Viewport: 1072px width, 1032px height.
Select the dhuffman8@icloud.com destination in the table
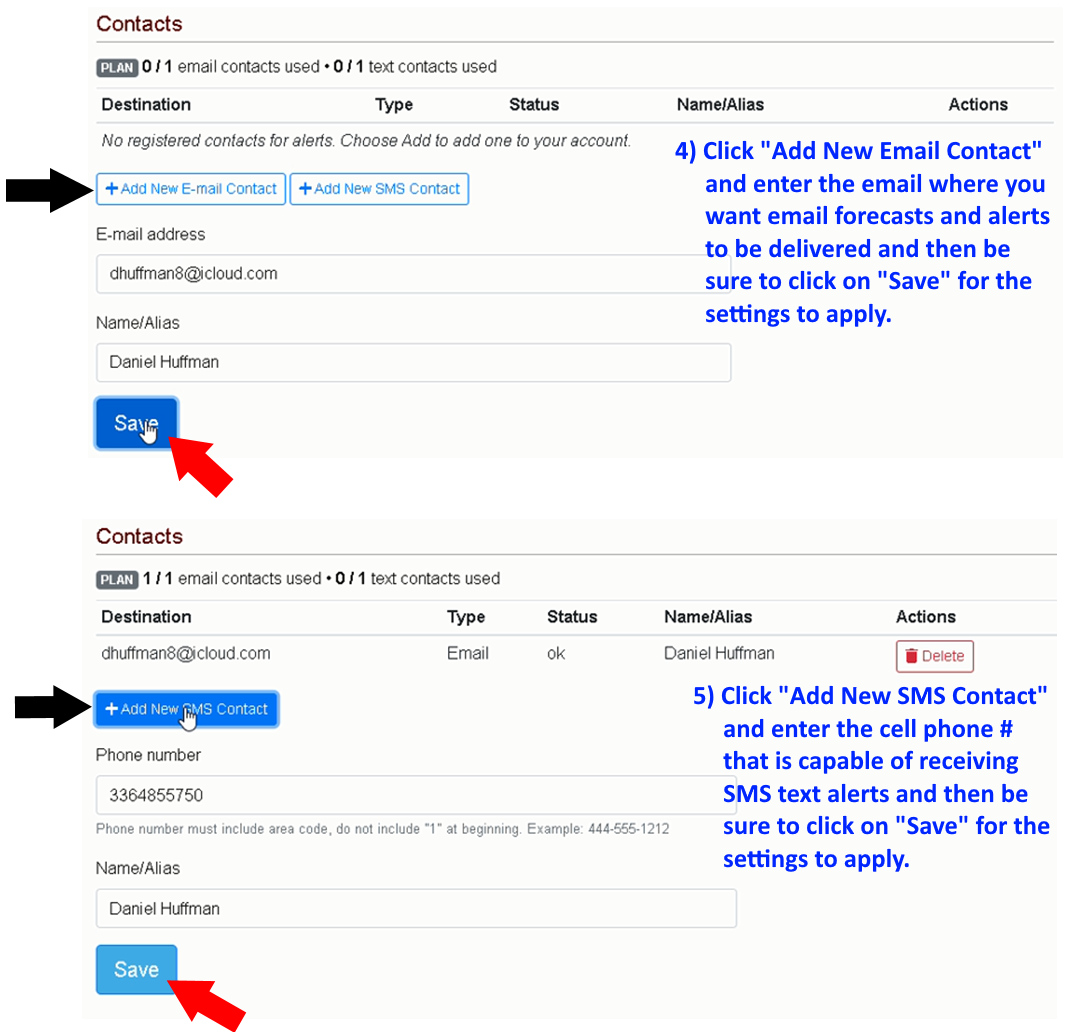(x=186, y=654)
